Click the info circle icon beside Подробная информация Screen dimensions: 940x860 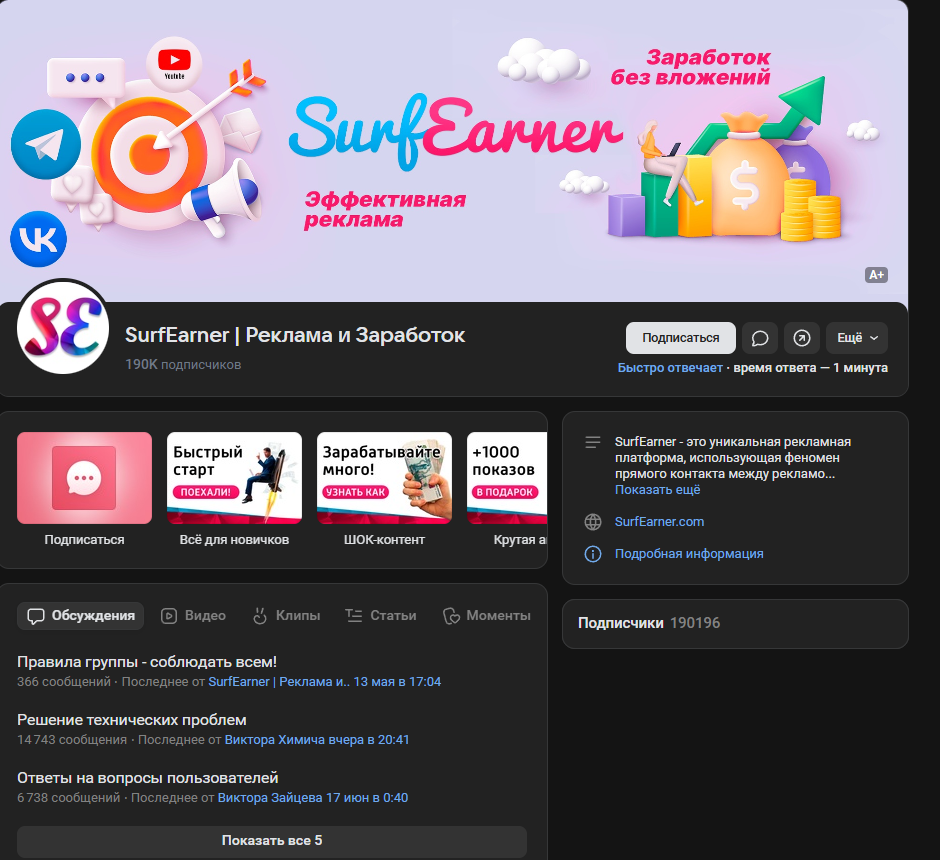tap(593, 554)
